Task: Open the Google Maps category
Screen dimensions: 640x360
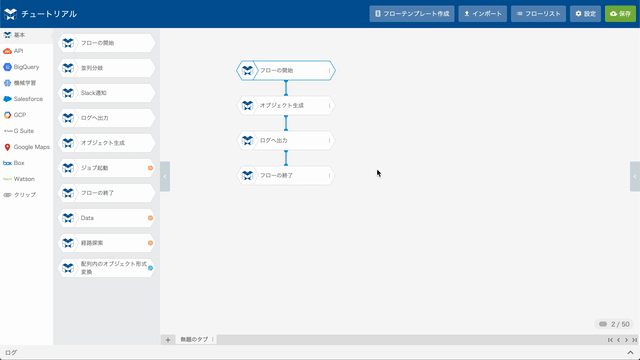Action: [x=26, y=147]
